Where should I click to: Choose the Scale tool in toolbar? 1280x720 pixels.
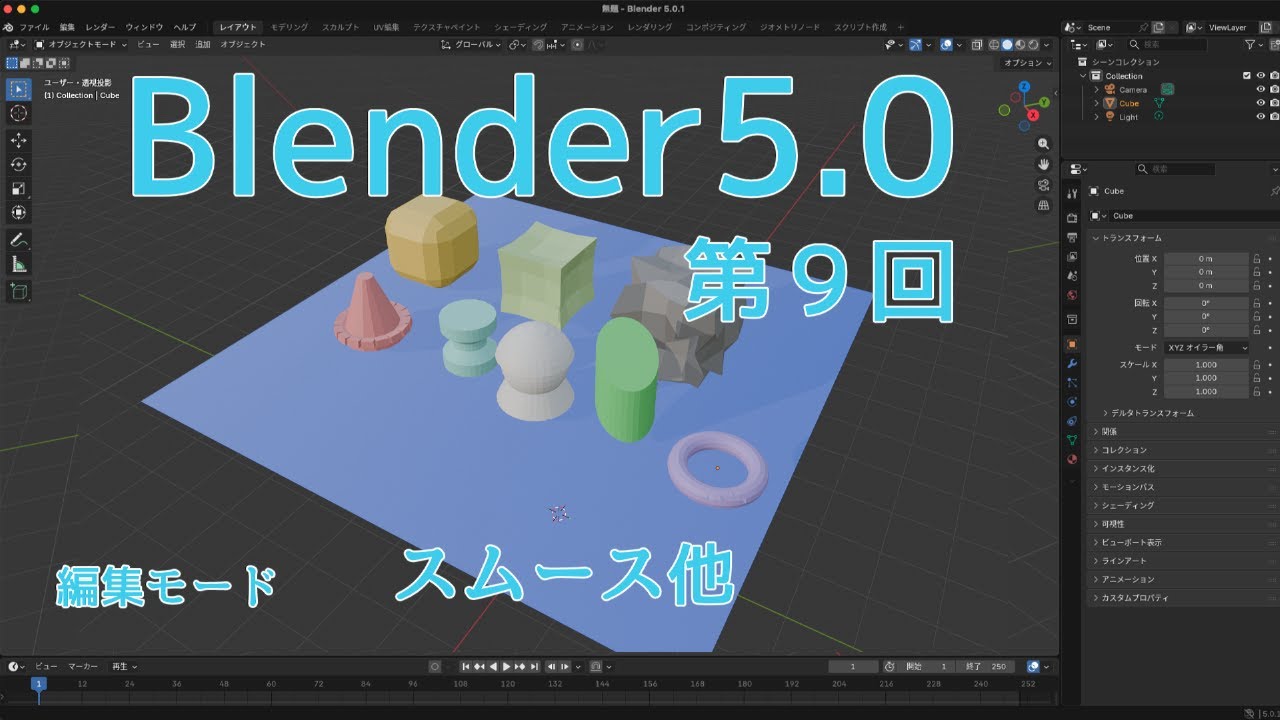pyautogui.click(x=18, y=189)
